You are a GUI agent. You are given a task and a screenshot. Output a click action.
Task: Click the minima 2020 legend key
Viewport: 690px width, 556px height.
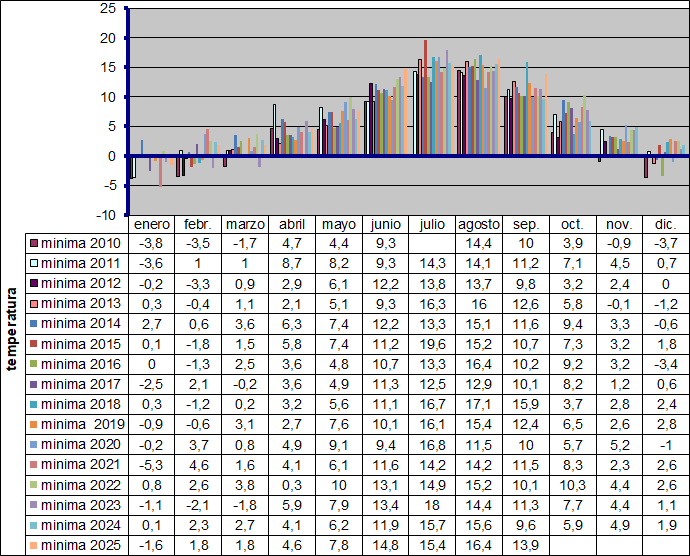click(x=33, y=445)
